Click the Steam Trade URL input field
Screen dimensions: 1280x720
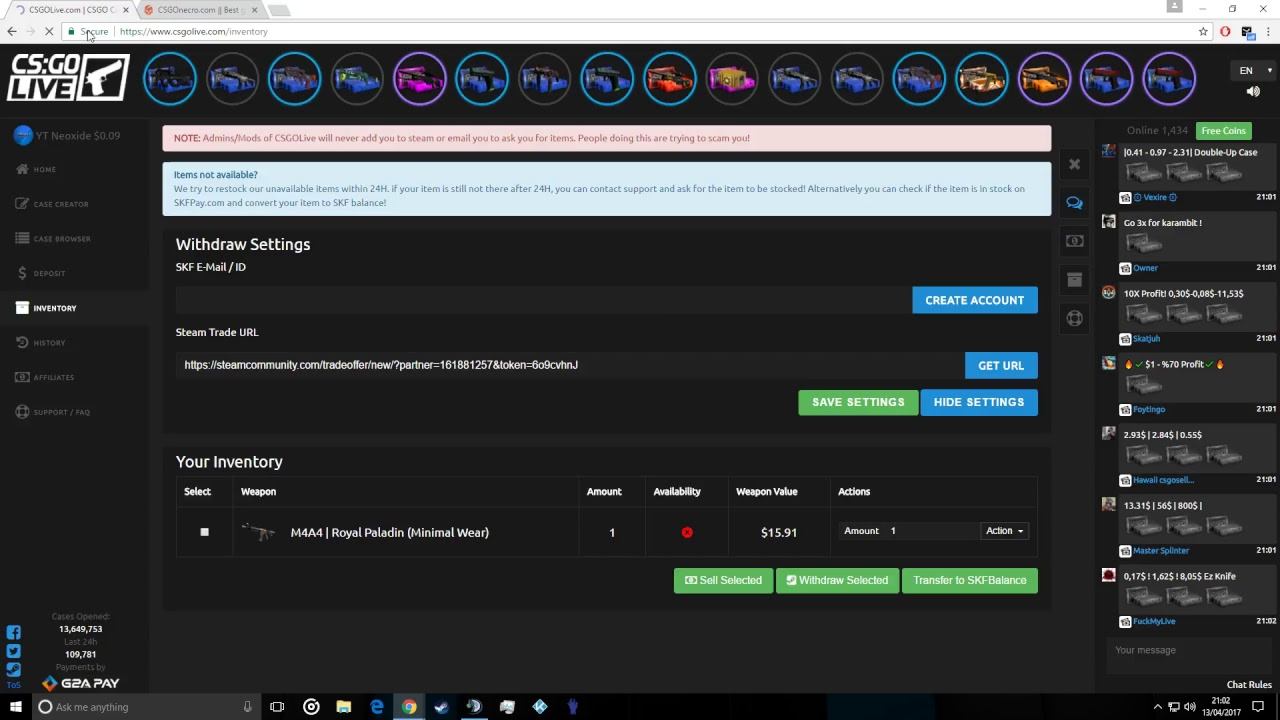[569, 365]
